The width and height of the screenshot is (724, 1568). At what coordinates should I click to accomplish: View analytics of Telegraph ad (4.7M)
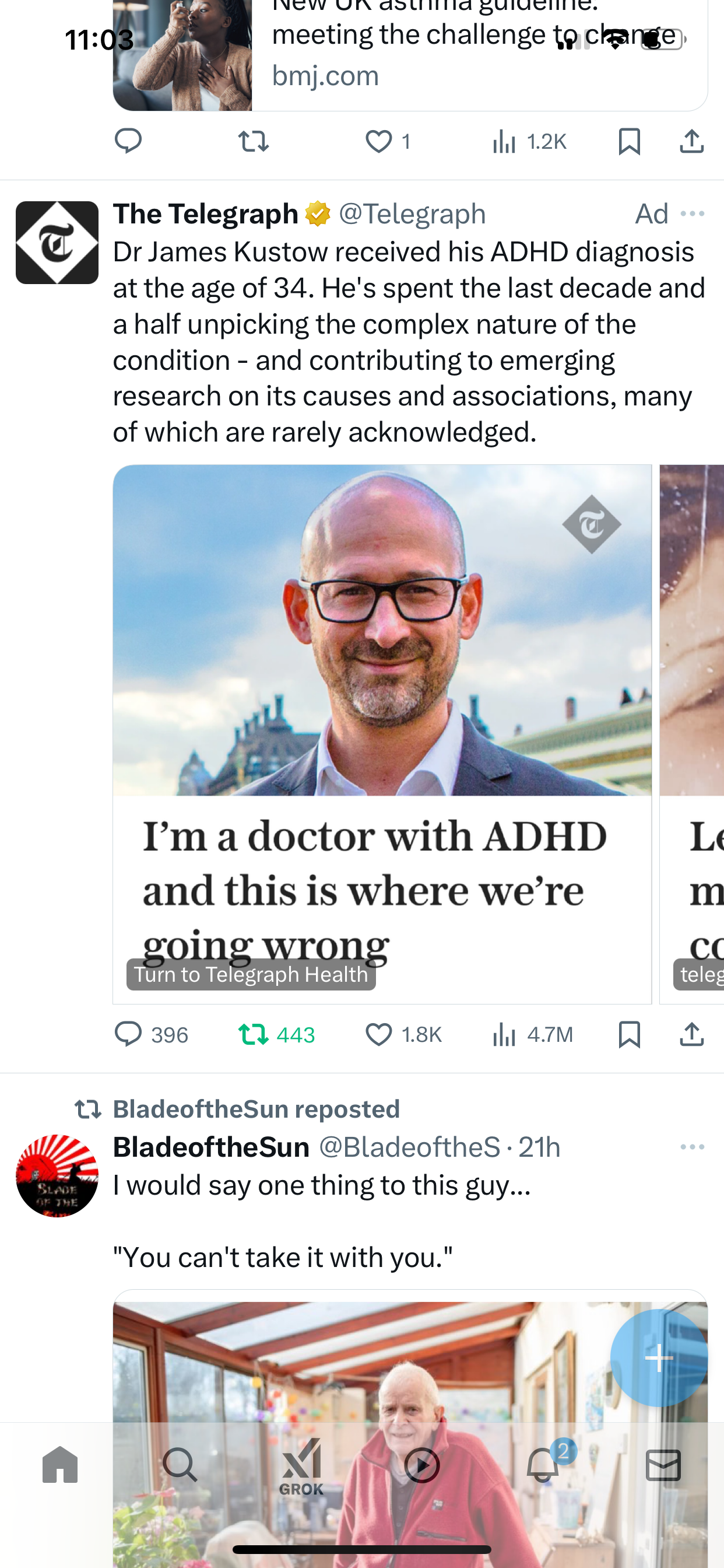(532, 1034)
